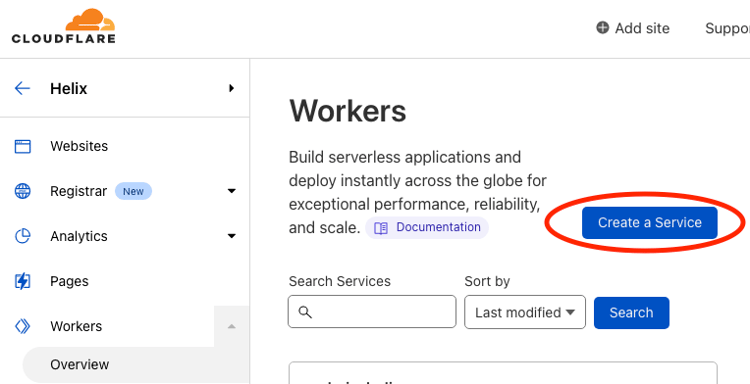Click the Registrar globe icon

[x=22, y=191]
